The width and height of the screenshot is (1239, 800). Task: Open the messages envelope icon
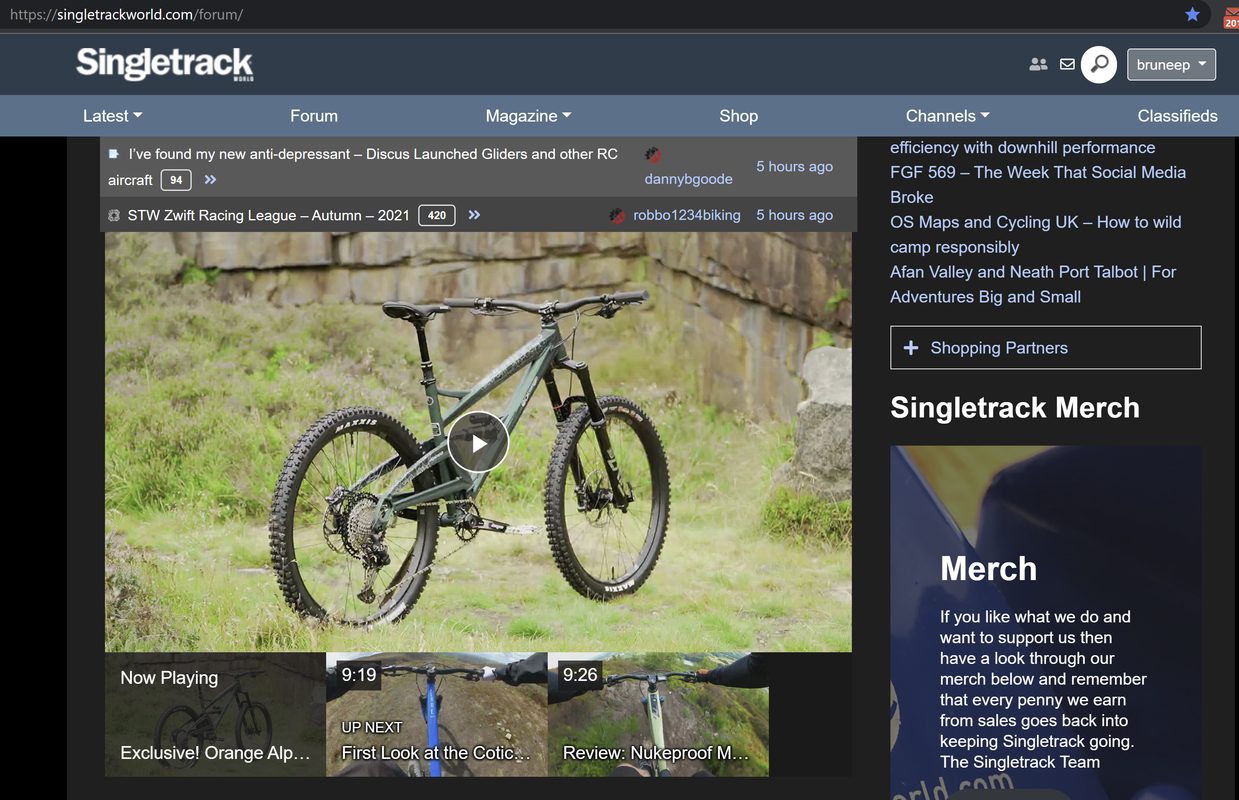pos(1067,64)
